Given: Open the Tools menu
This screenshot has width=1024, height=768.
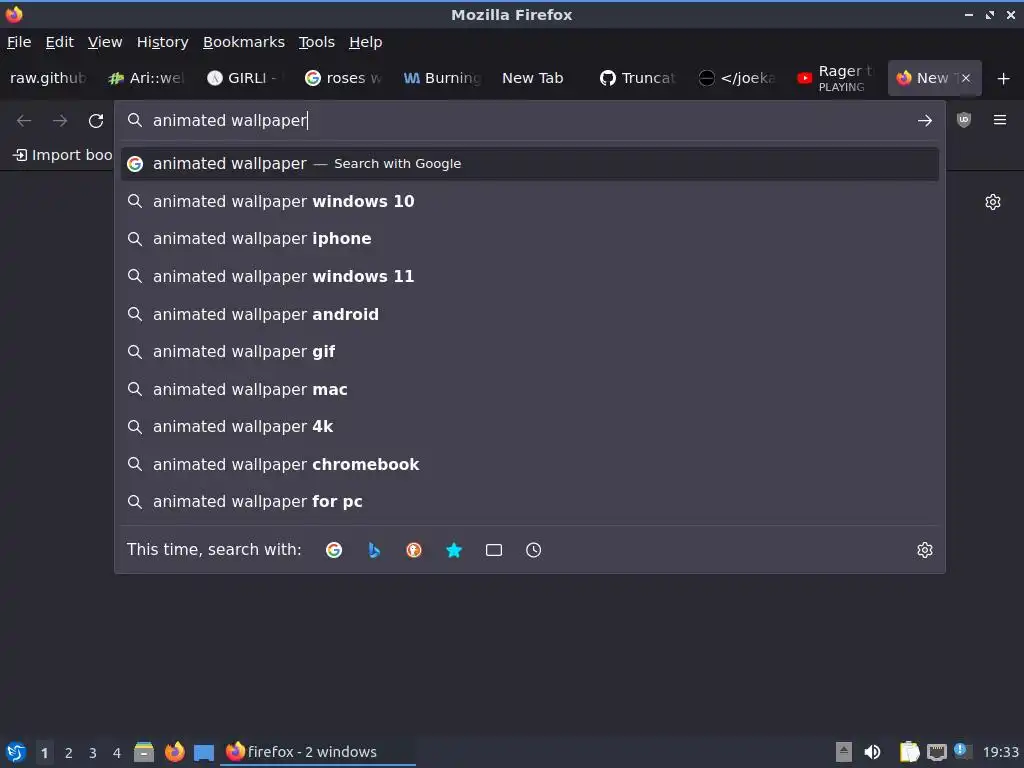Looking at the screenshot, I should [317, 42].
